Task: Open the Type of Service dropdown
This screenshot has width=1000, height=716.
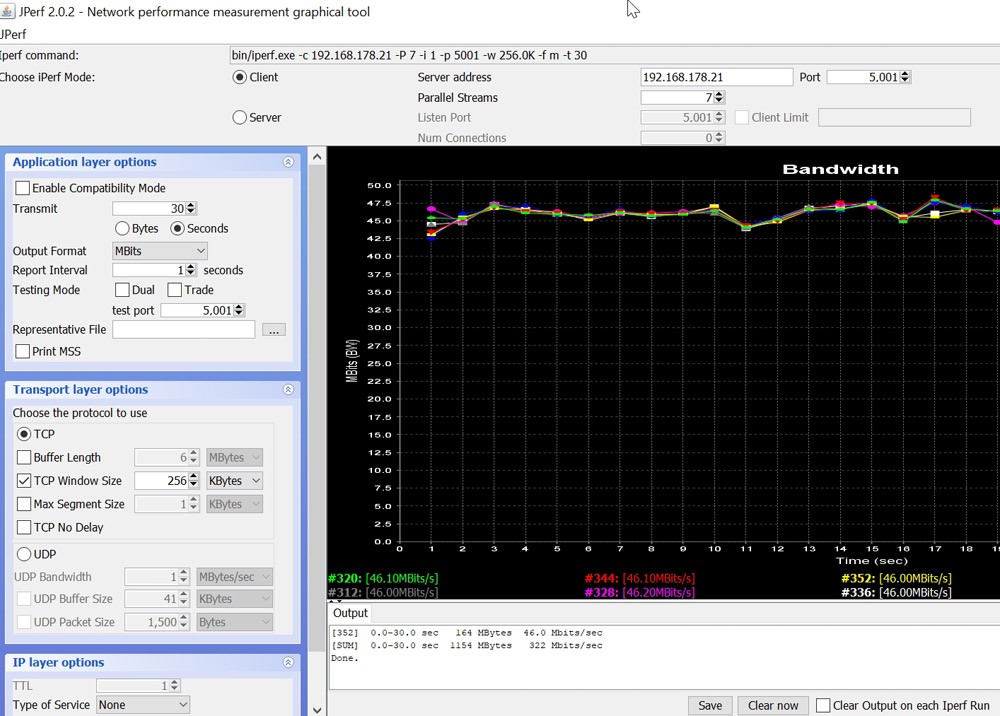Action: [143, 705]
